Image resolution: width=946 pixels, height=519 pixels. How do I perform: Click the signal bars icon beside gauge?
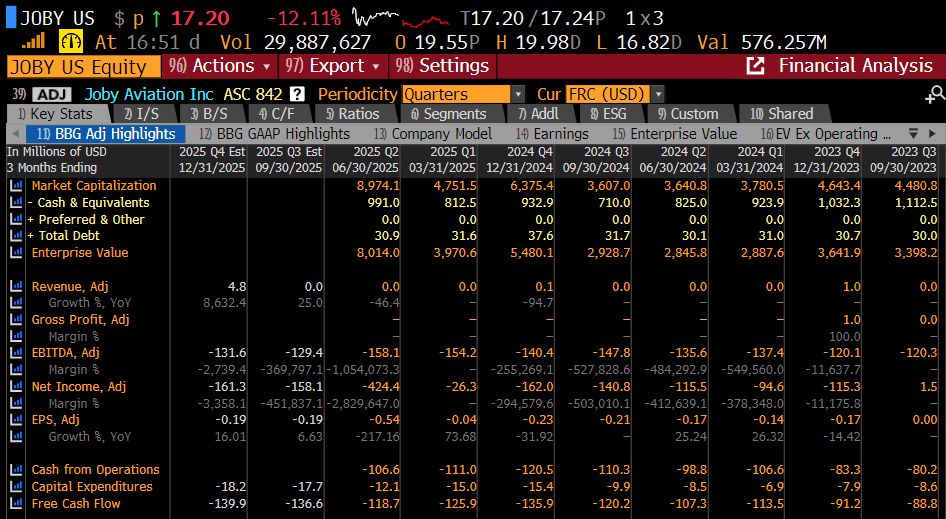[33, 41]
